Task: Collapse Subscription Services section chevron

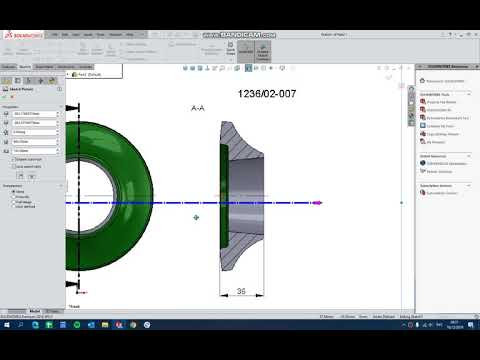Action: pyautogui.click(x=469, y=186)
